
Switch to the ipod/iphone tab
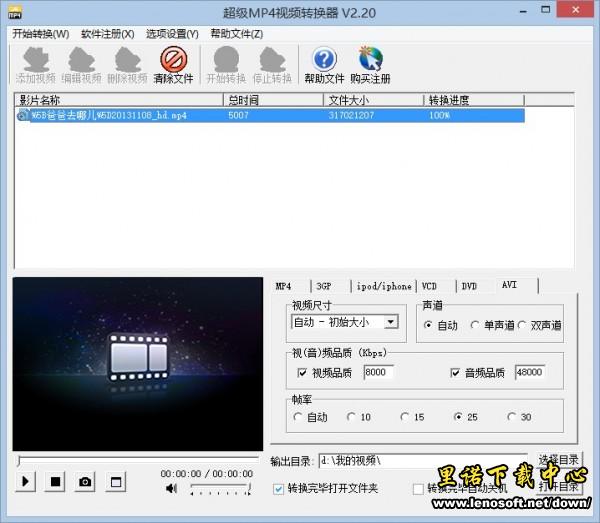(x=384, y=286)
